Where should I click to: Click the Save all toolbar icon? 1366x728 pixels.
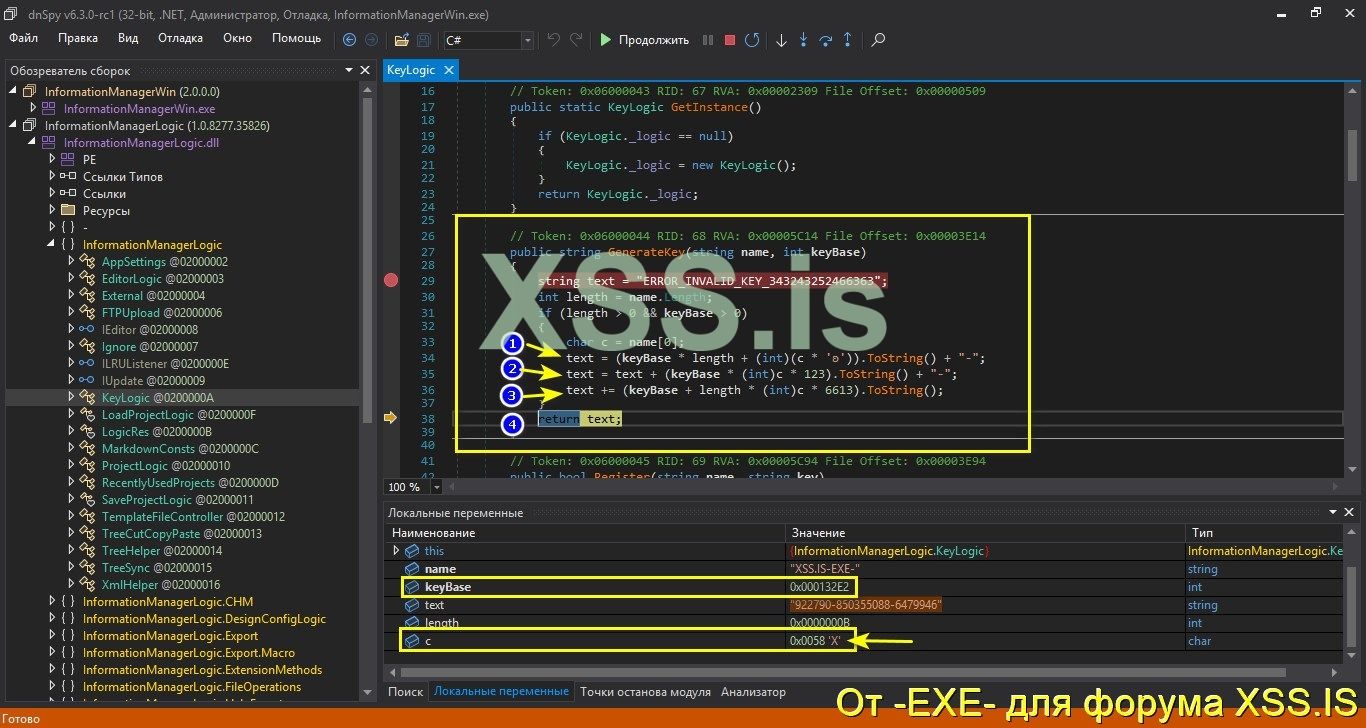coord(423,40)
